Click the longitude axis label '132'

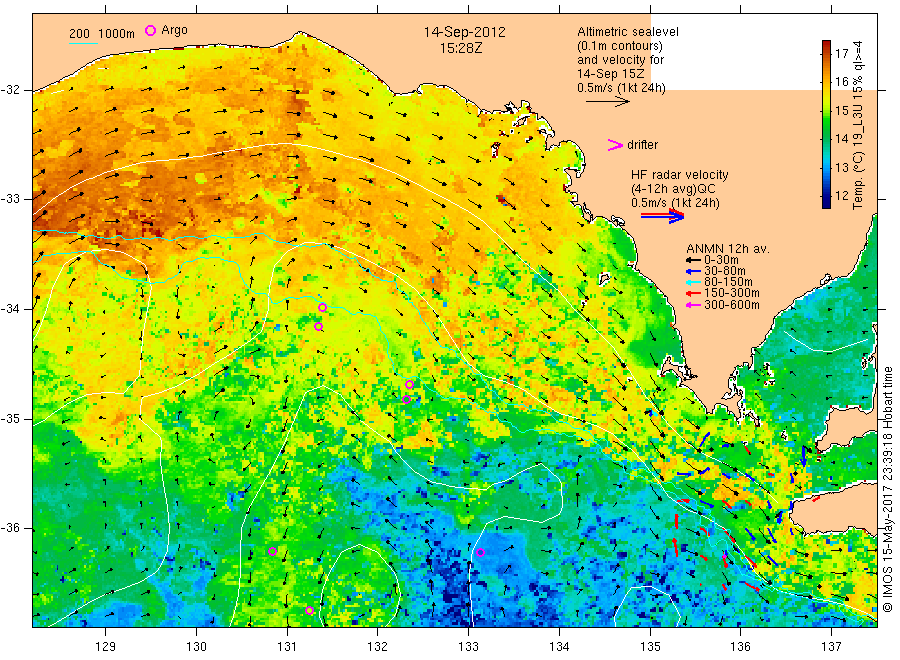378,647
